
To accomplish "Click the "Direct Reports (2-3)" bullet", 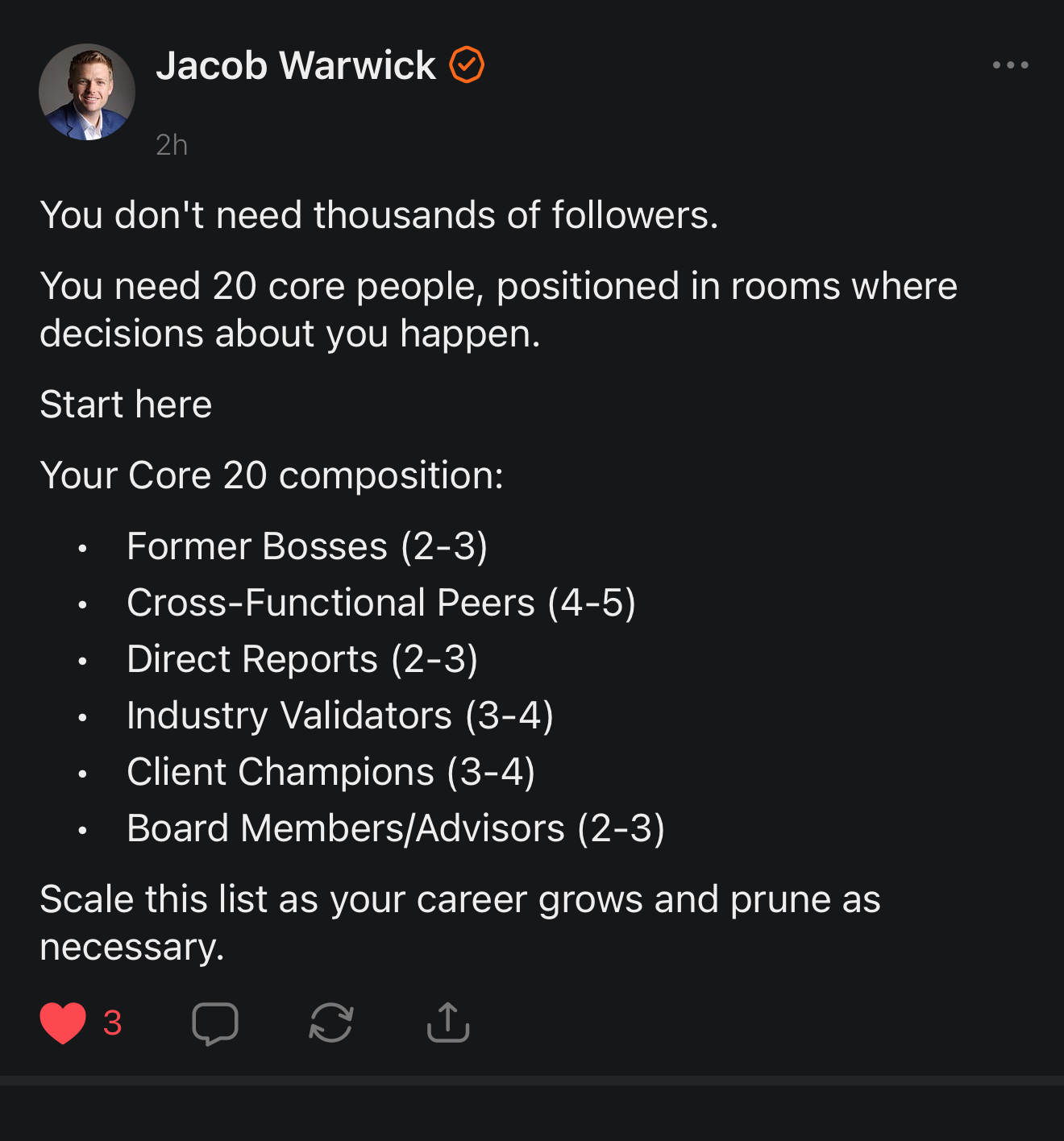I will [302, 659].
